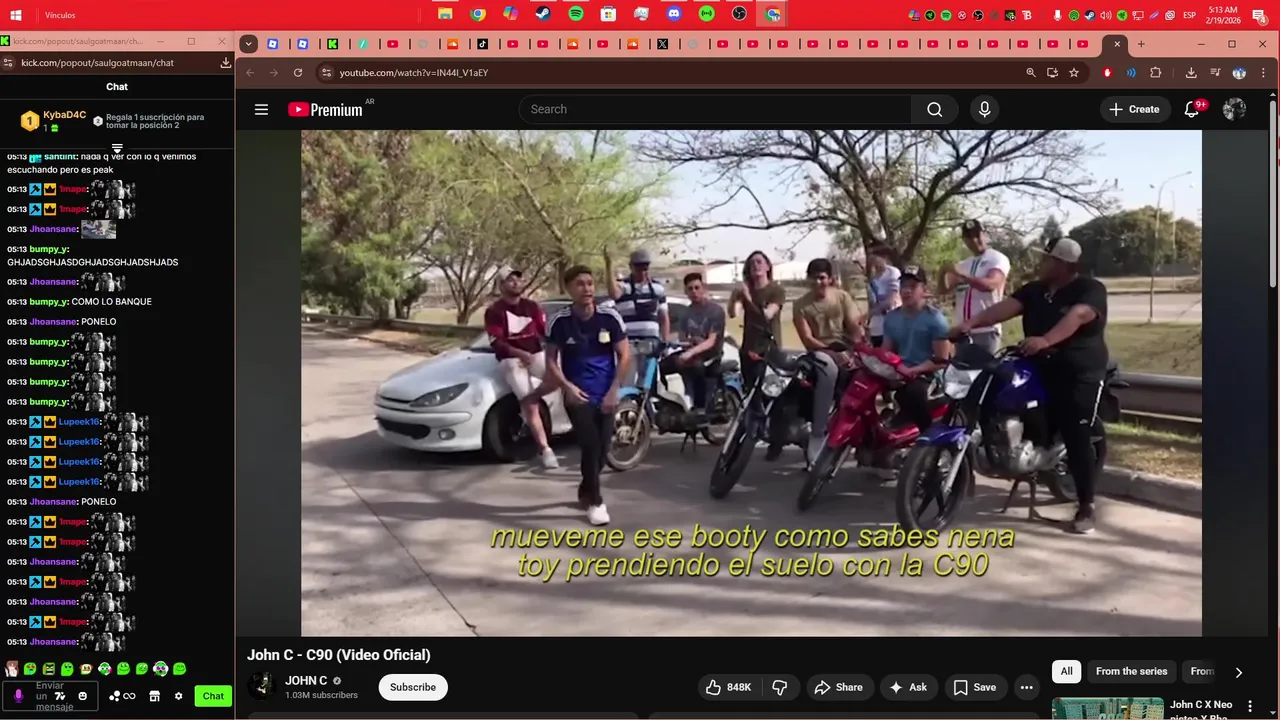Open Steam from the taskbar

pos(543,14)
